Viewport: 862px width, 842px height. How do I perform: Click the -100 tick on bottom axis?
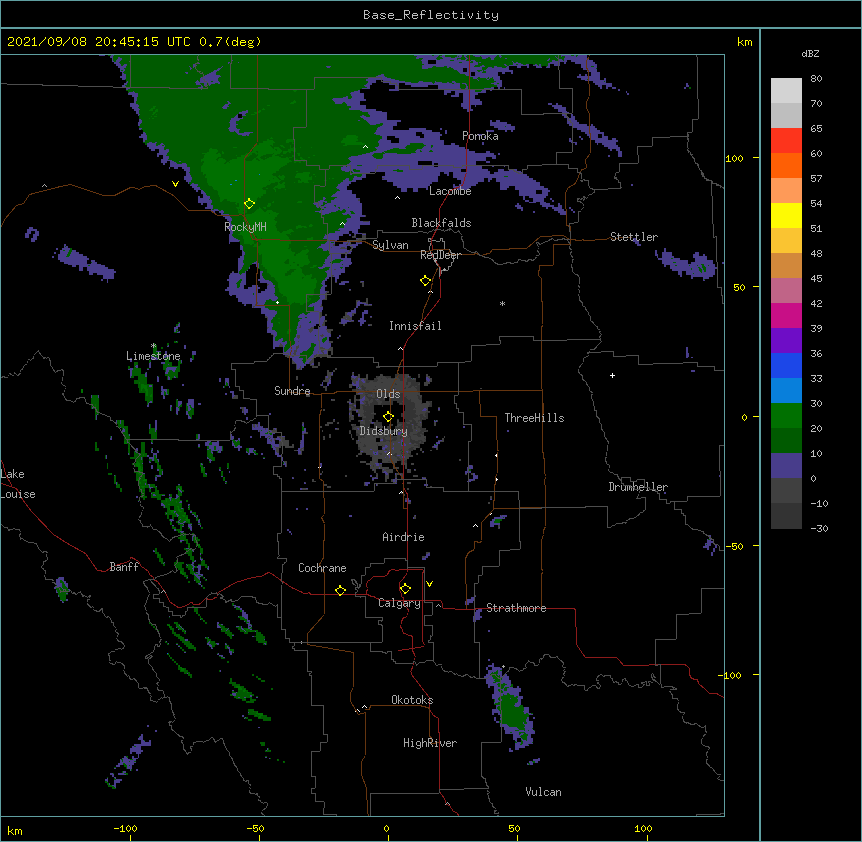(125, 828)
